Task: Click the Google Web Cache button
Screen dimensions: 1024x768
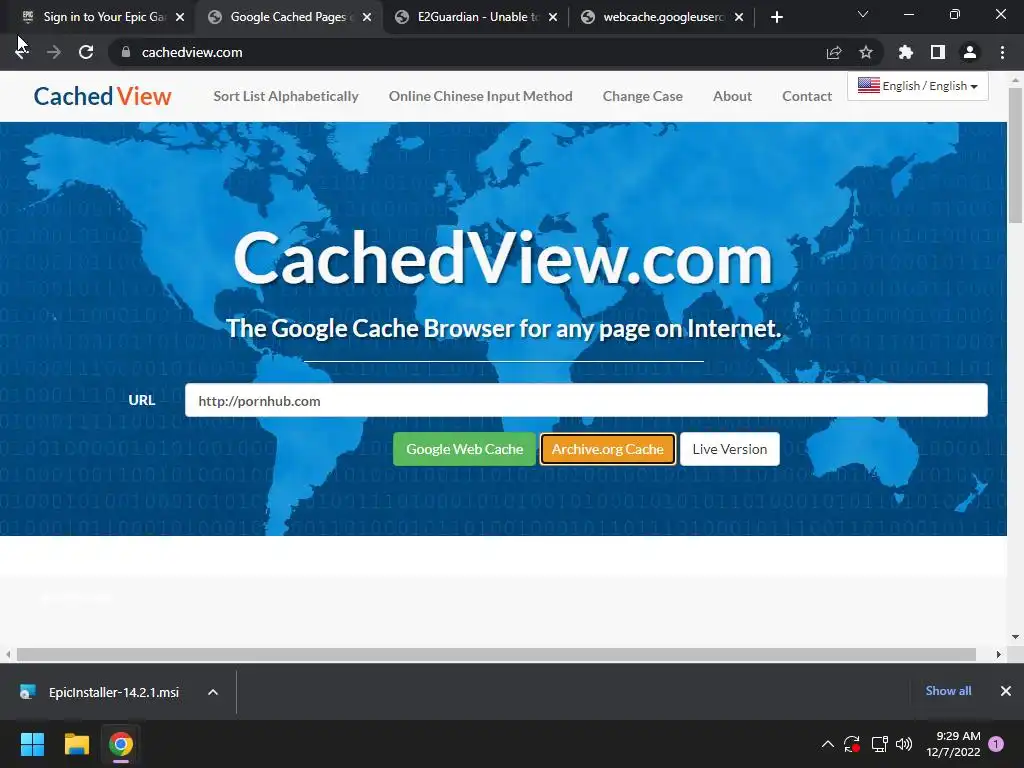Action: 464,449
